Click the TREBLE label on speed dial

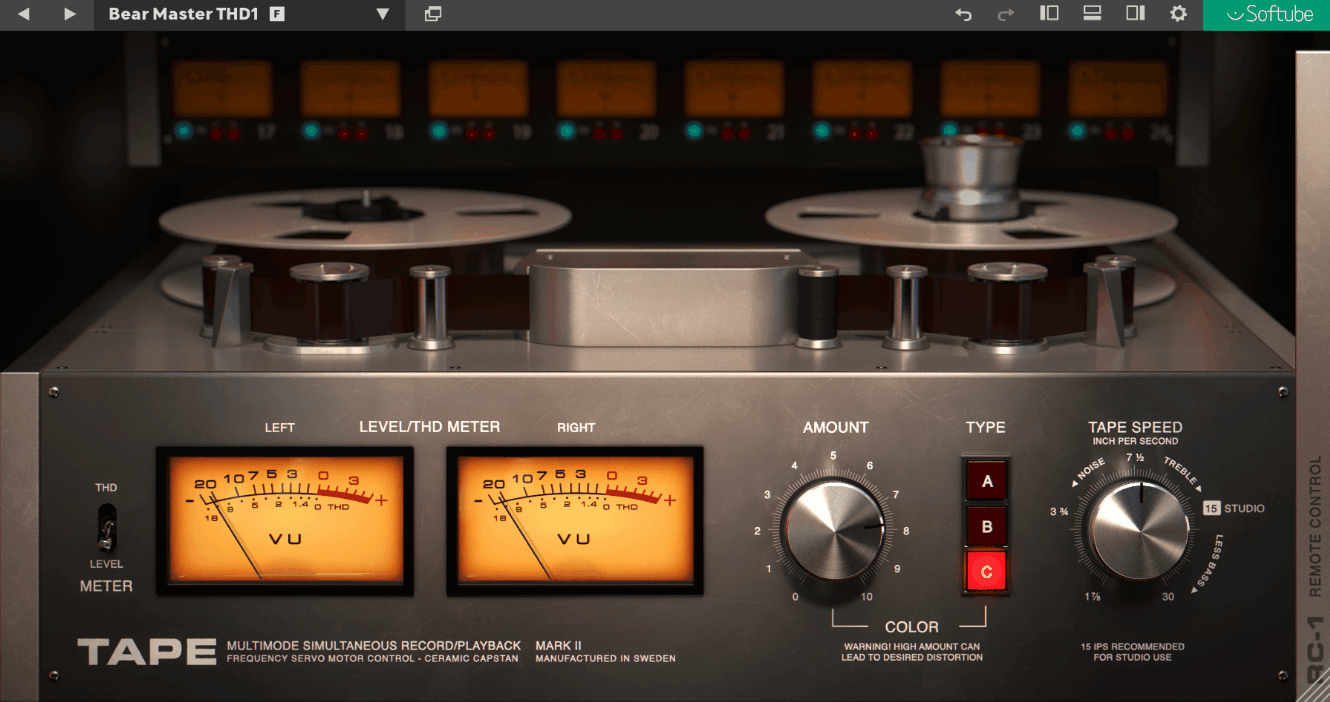pyautogui.click(x=1181, y=471)
